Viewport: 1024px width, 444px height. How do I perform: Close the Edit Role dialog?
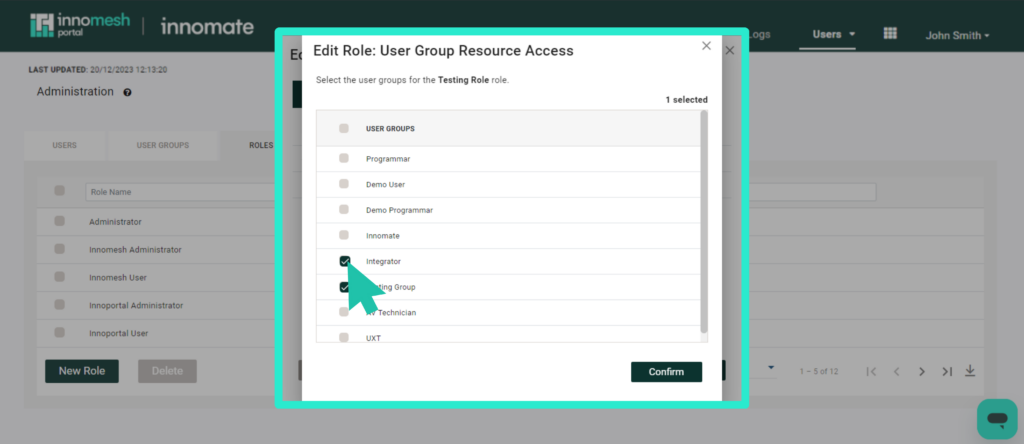point(706,46)
